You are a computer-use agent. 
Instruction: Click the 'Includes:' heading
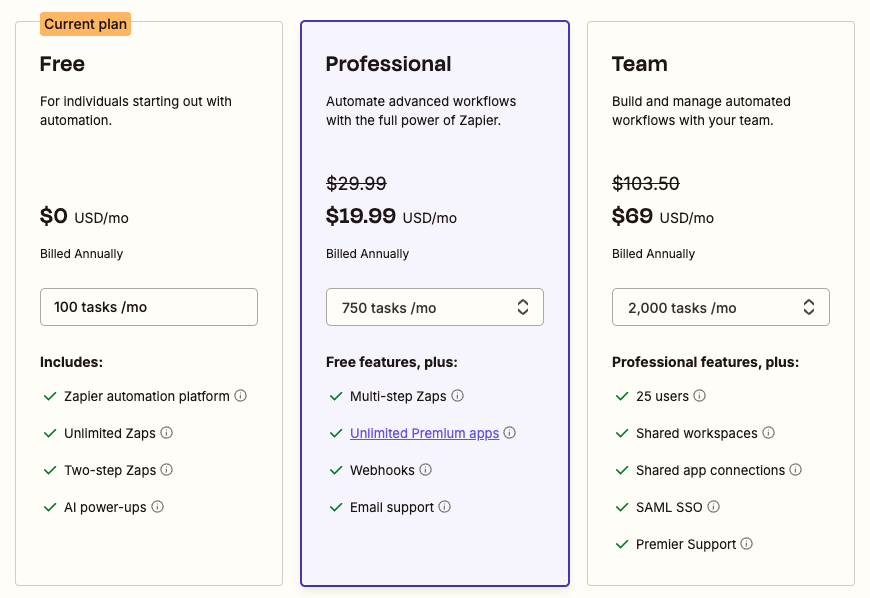(71, 362)
